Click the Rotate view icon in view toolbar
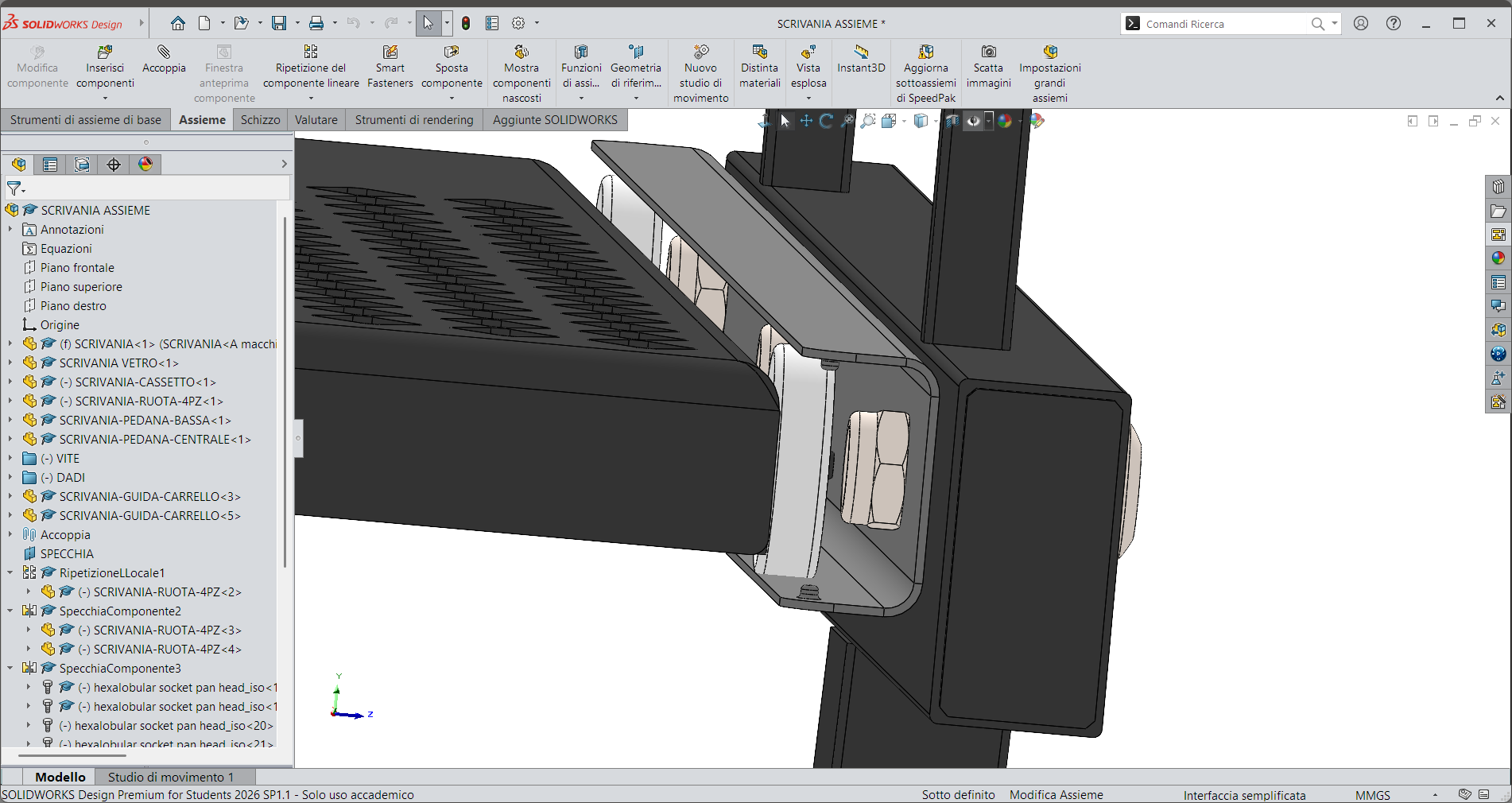 tap(827, 121)
